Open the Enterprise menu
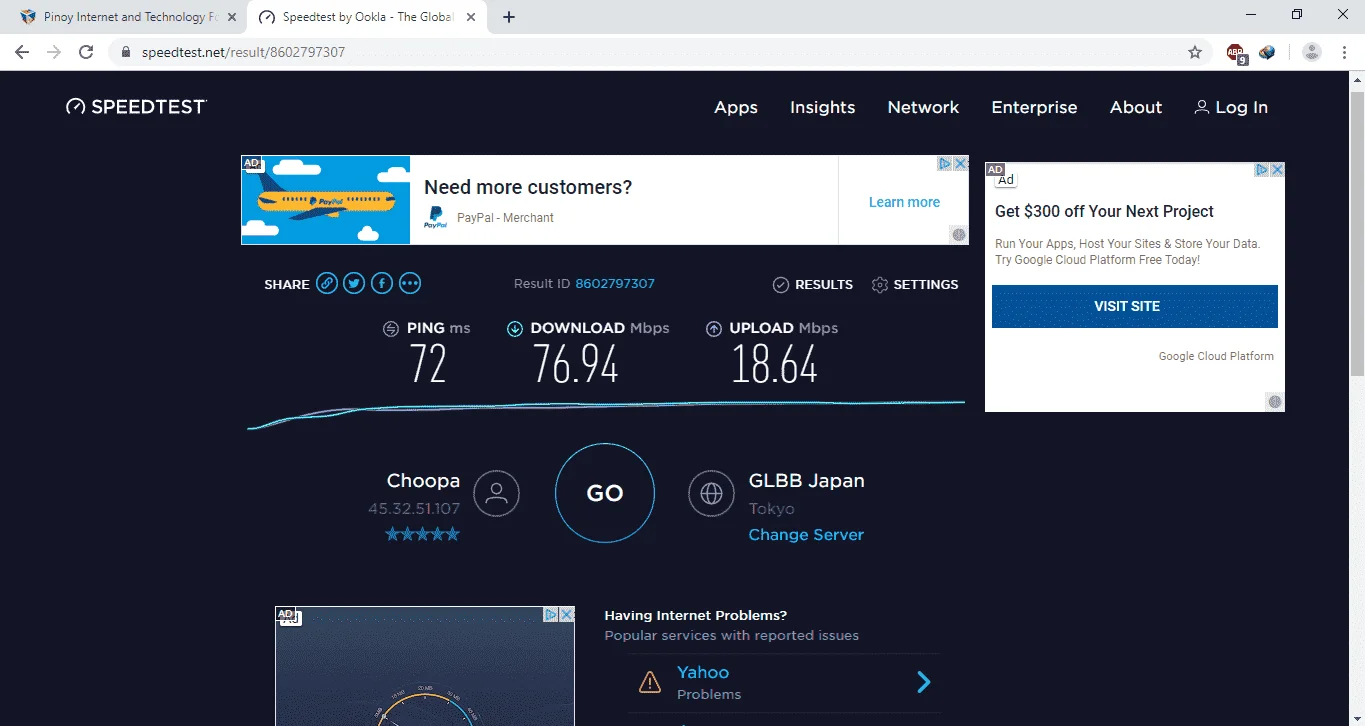Image resolution: width=1365 pixels, height=726 pixels. (1034, 107)
